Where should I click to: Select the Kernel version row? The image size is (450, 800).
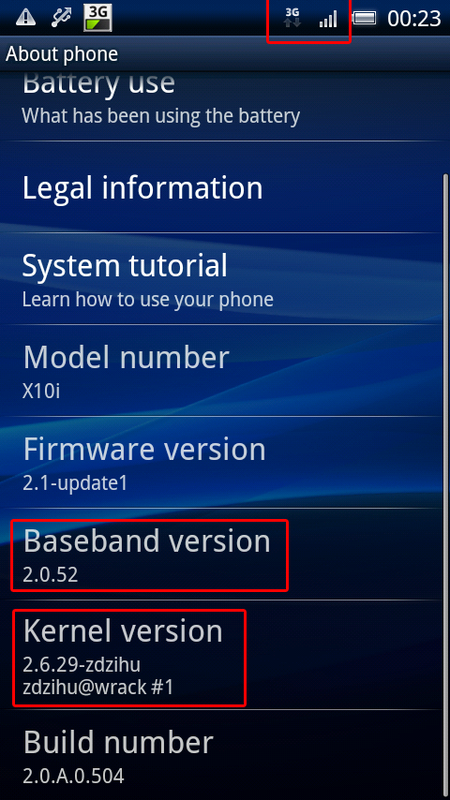[225, 655]
